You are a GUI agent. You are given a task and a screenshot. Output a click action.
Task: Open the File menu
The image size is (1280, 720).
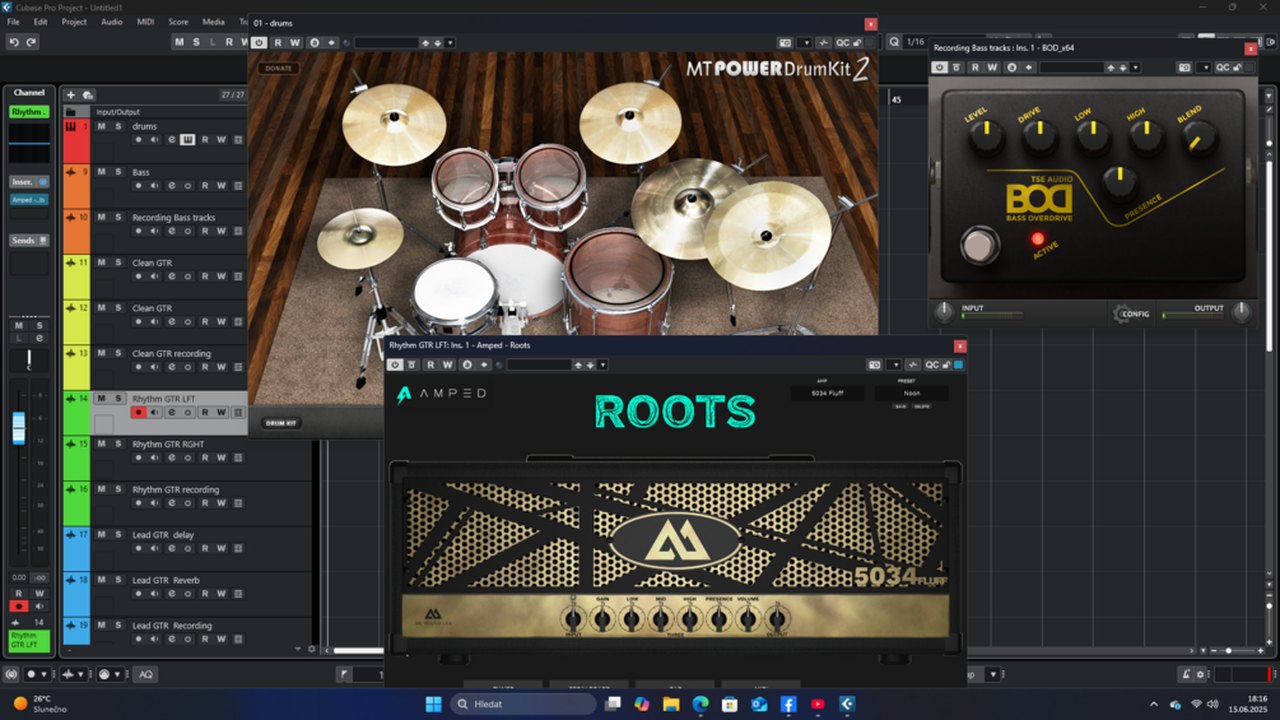click(13, 21)
